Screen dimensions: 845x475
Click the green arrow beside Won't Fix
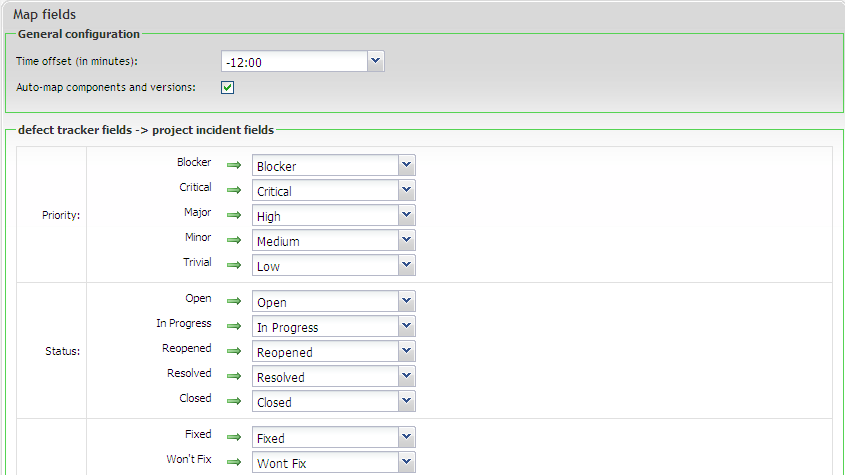(x=234, y=461)
